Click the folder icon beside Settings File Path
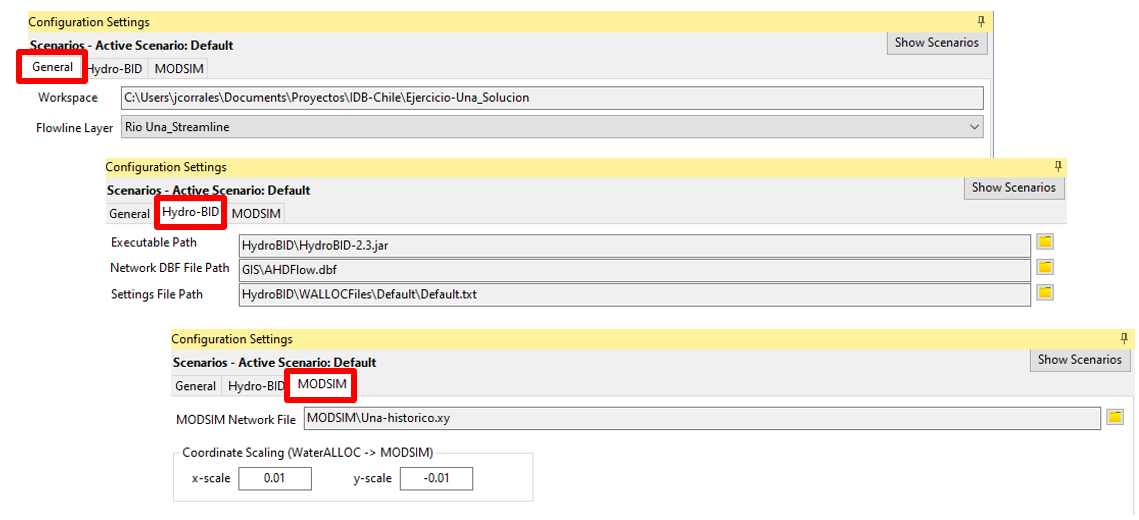 (x=1045, y=293)
